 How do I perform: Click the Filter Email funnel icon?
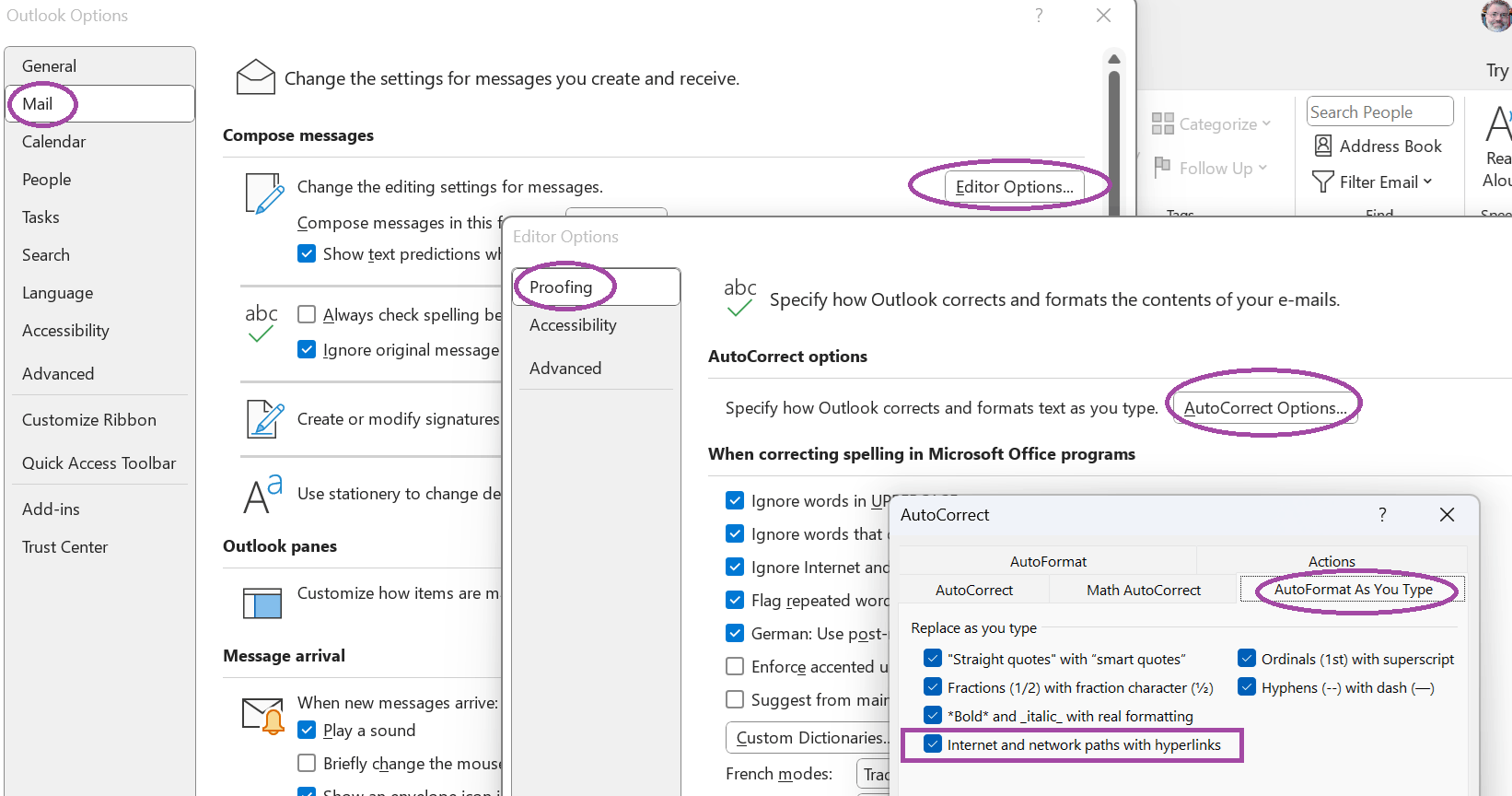tap(1323, 181)
